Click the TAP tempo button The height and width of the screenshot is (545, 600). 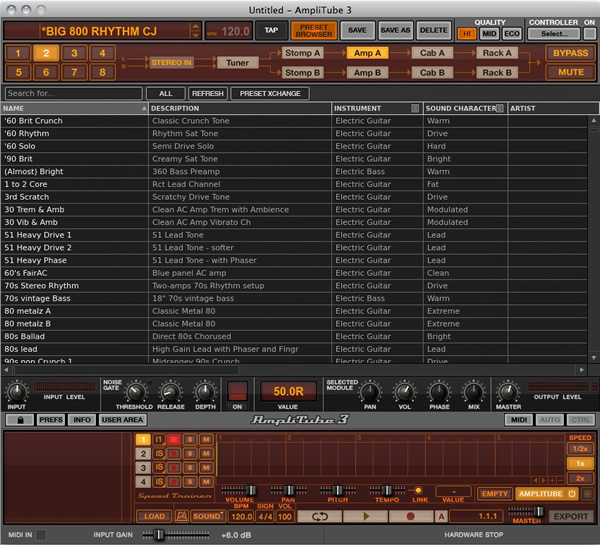(271, 30)
